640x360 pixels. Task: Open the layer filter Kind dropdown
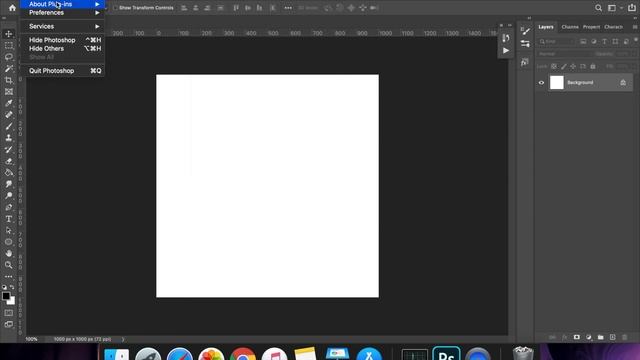tap(557, 42)
